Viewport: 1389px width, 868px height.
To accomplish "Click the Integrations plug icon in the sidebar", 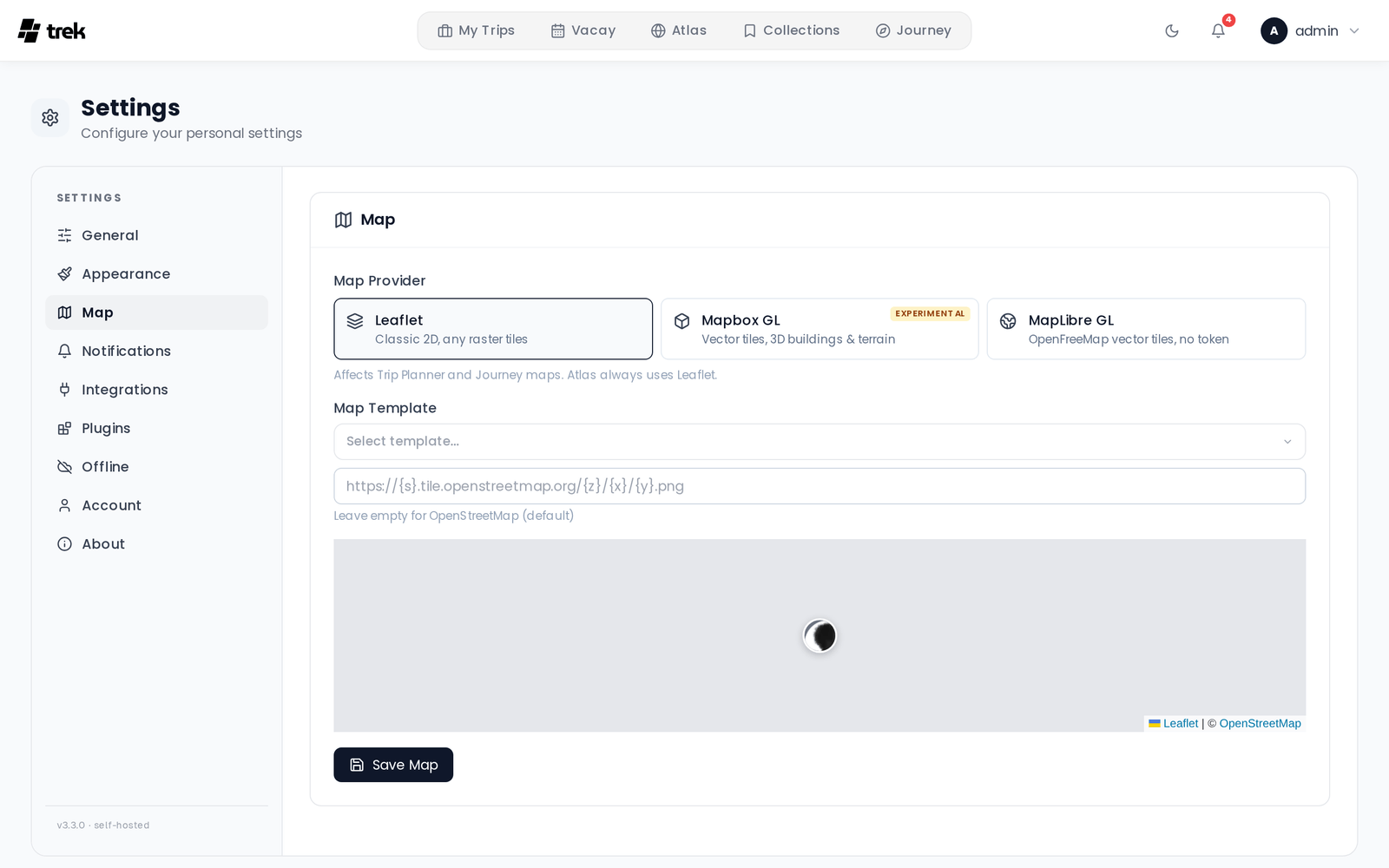I will (65, 390).
